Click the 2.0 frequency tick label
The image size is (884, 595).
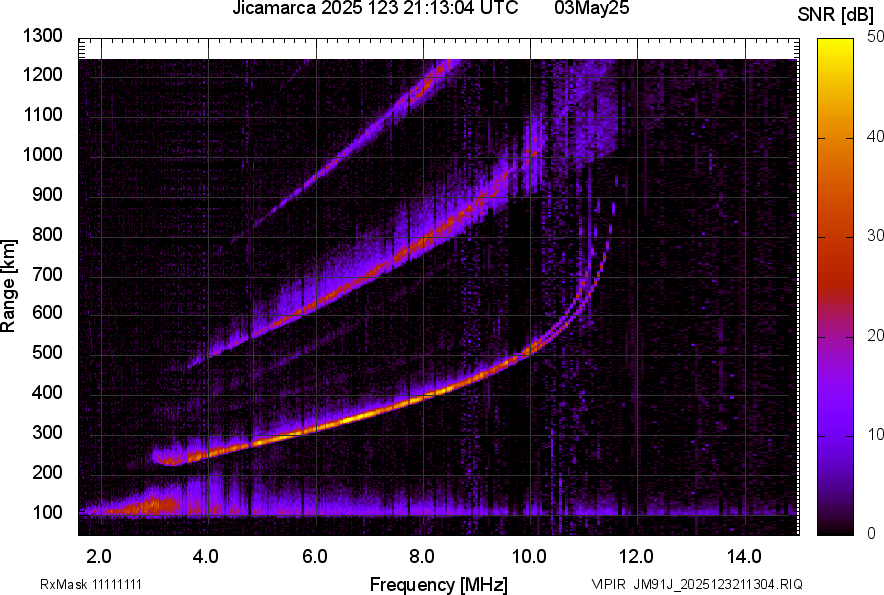point(99,556)
